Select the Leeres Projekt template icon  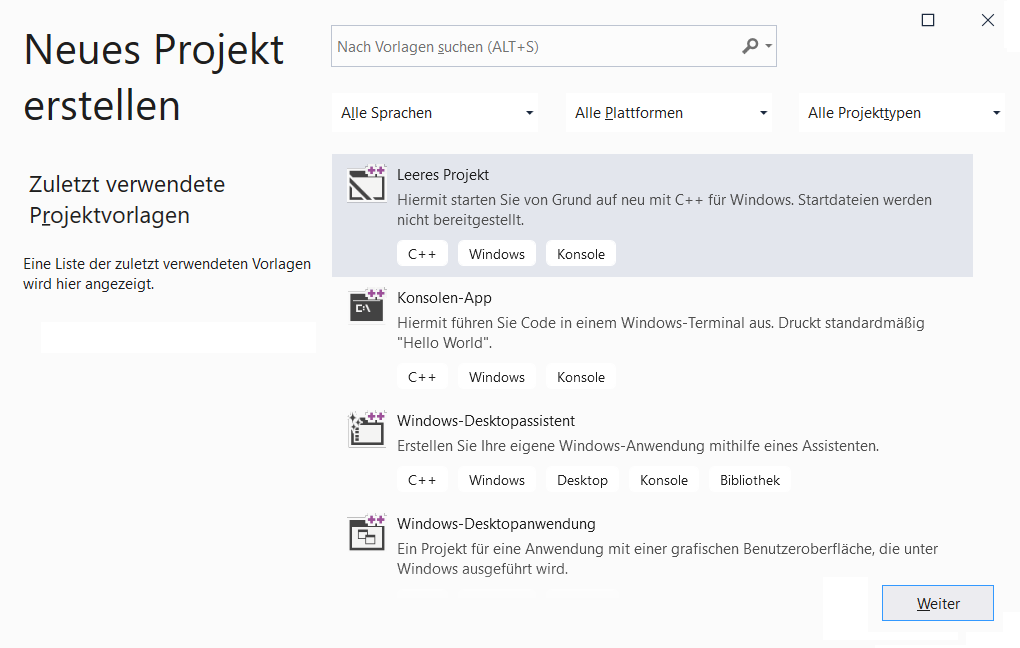[366, 183]
